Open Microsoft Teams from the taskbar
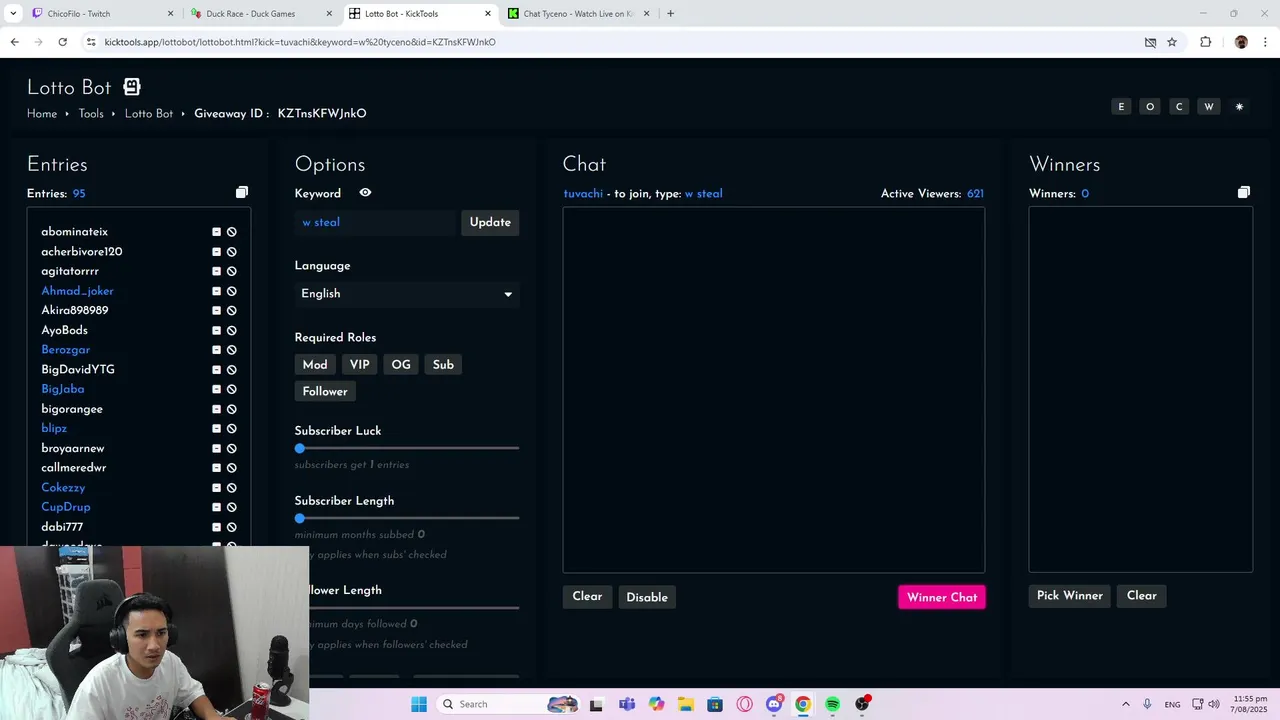The height and width of the screenshot is (720, 1280). click(x=627, y=704)
